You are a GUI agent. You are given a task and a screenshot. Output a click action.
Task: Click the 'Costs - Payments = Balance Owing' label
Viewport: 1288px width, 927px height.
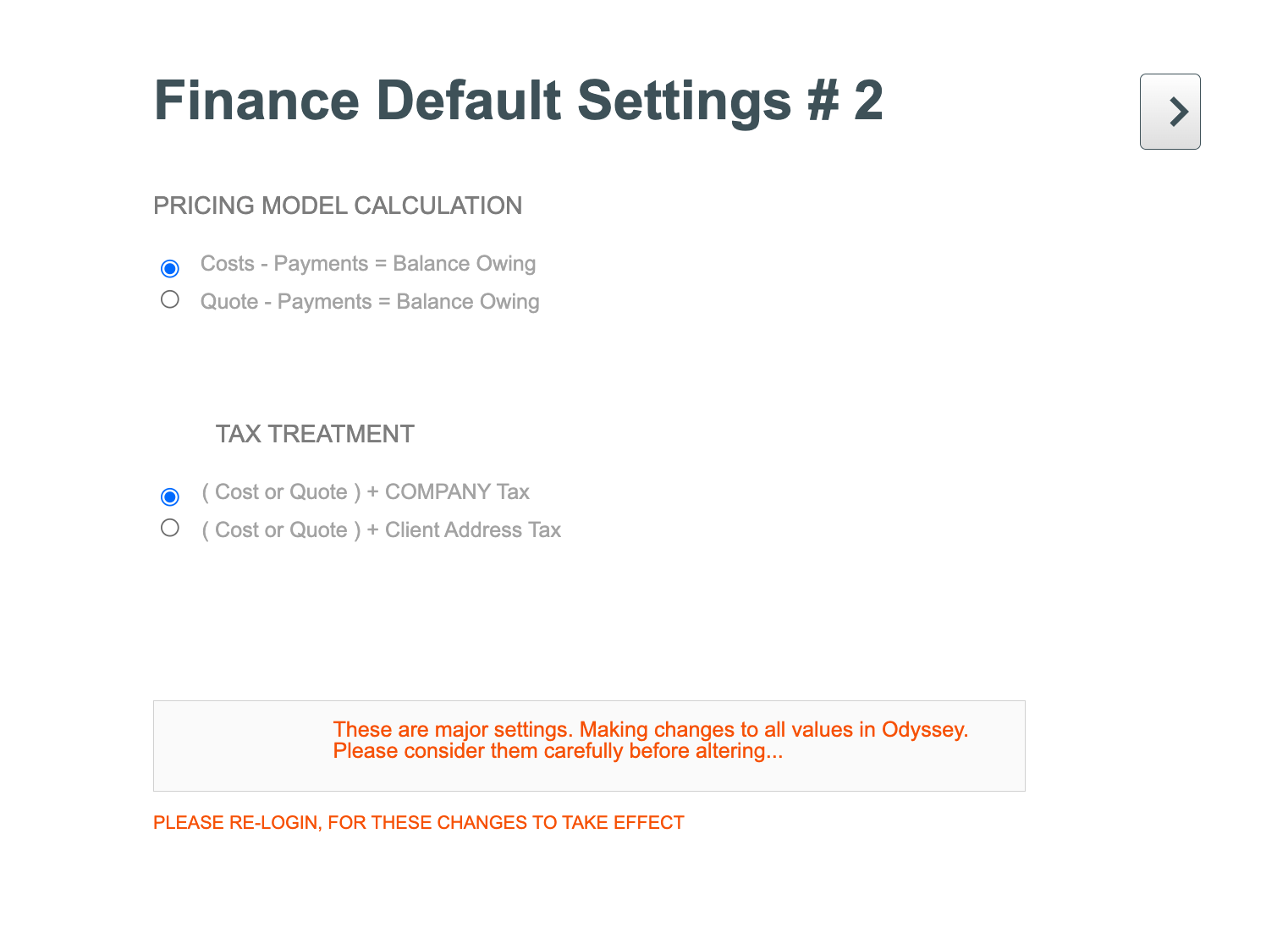click(x=368, y=264)
